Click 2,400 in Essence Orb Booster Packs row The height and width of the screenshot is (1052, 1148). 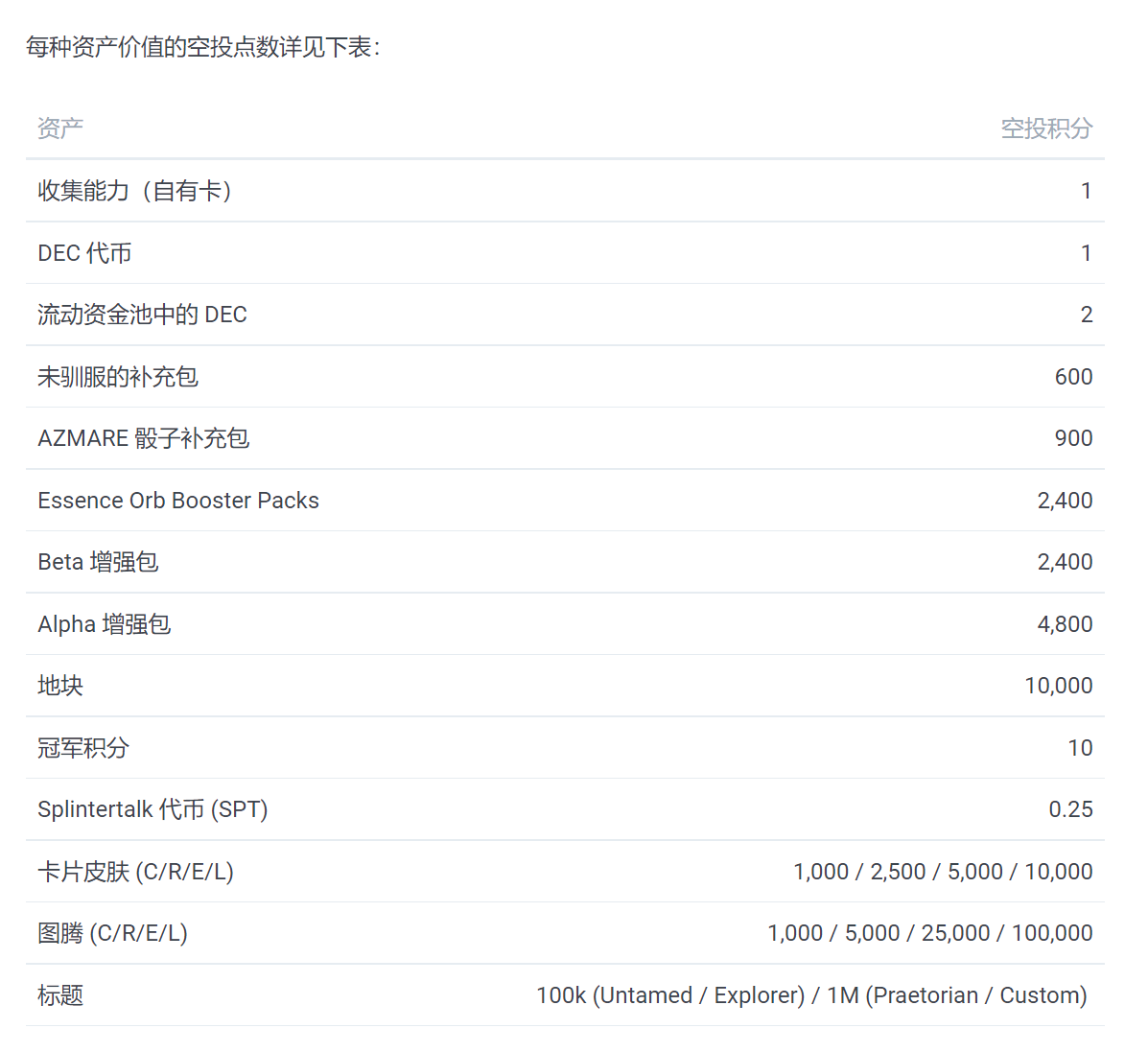point(1065,501)
